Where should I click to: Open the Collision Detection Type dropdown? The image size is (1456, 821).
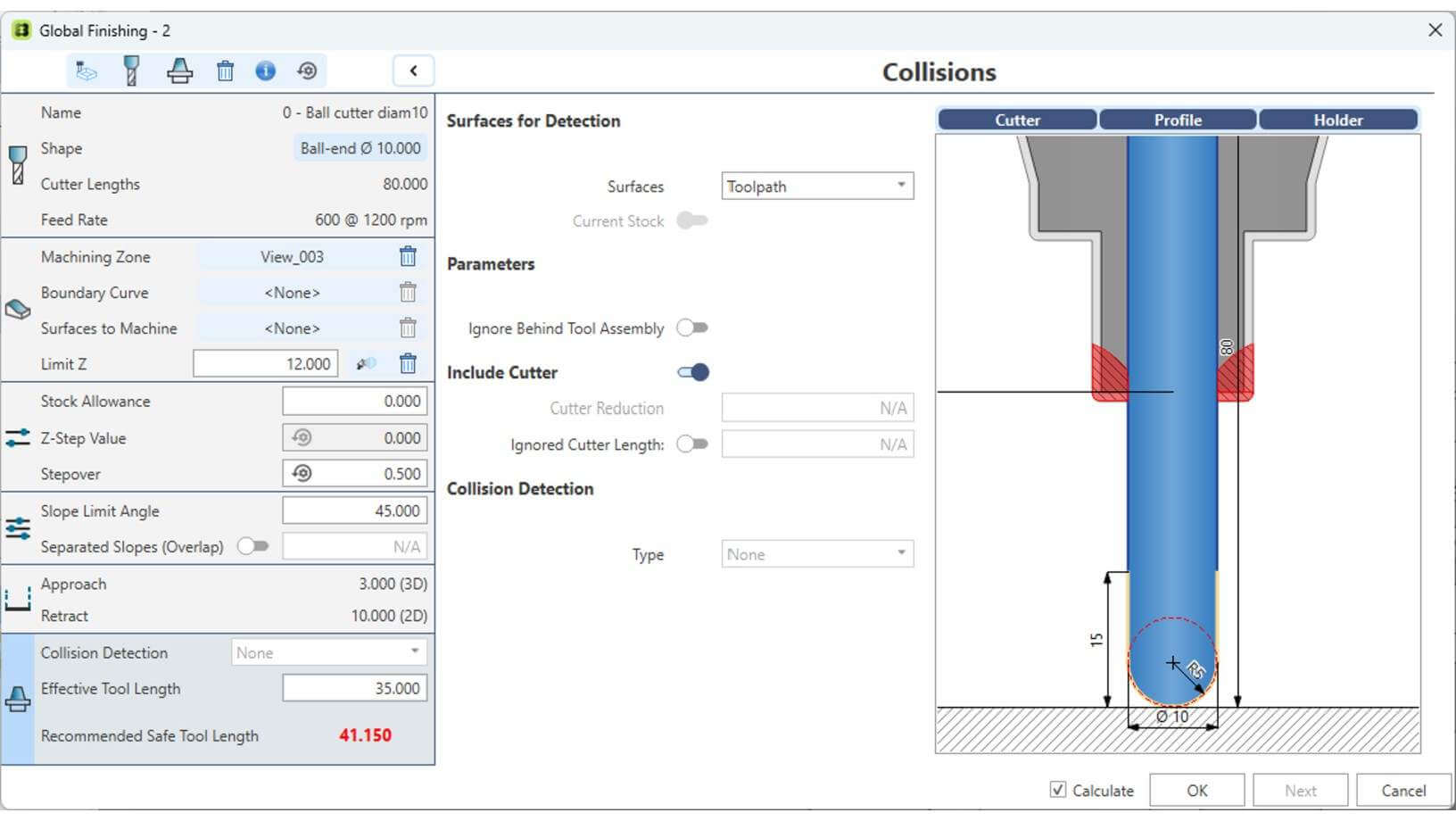tap(817, 554)
